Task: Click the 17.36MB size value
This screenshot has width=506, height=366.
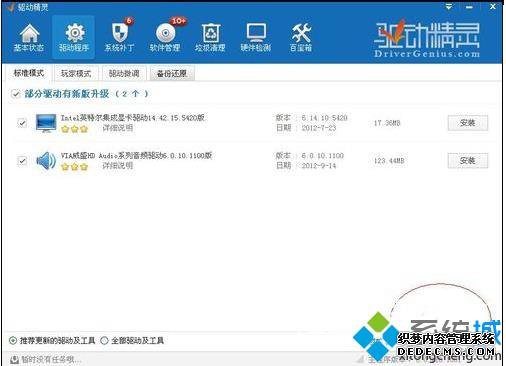Action: 387,123
